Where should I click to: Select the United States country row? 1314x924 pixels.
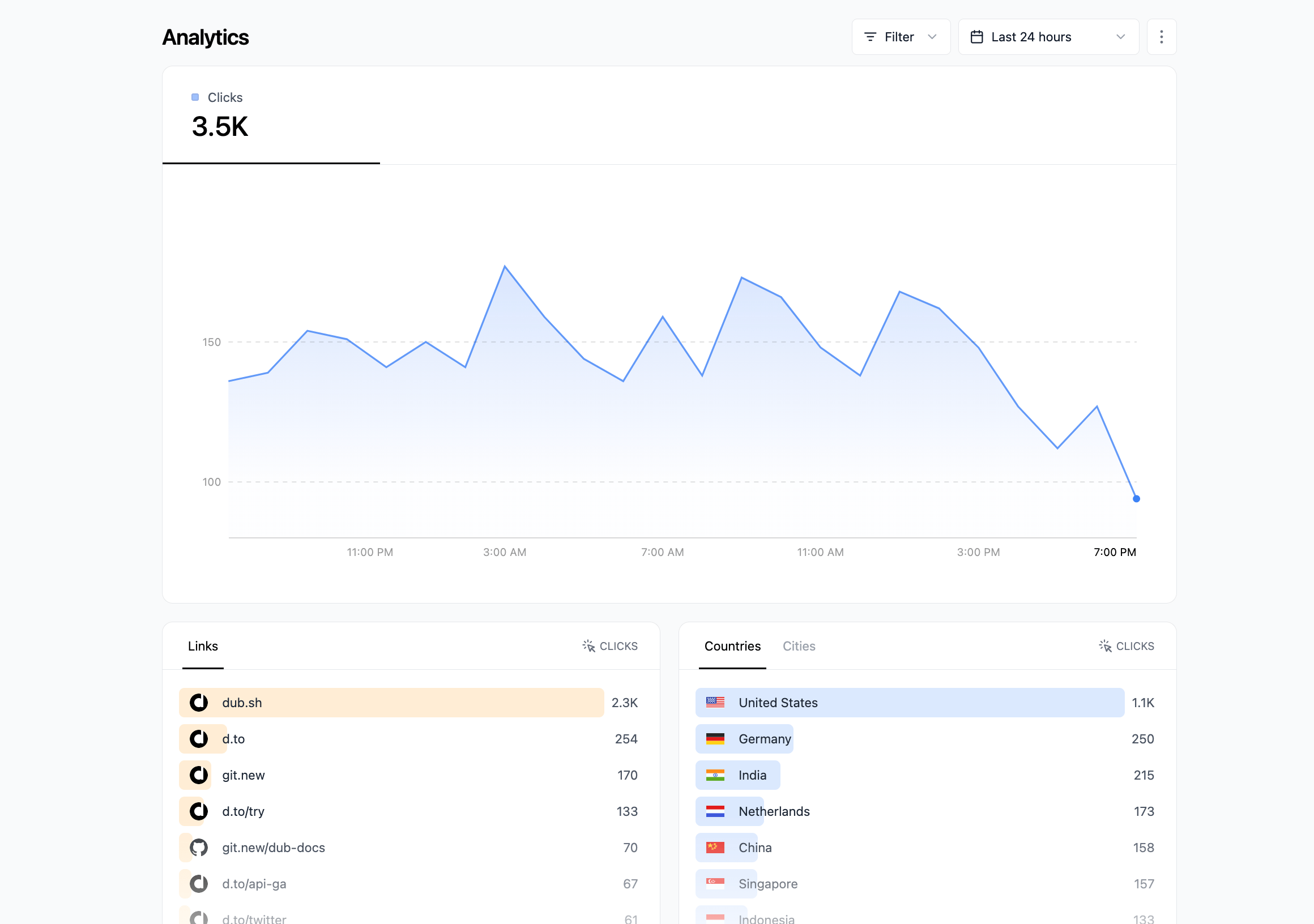910,703
